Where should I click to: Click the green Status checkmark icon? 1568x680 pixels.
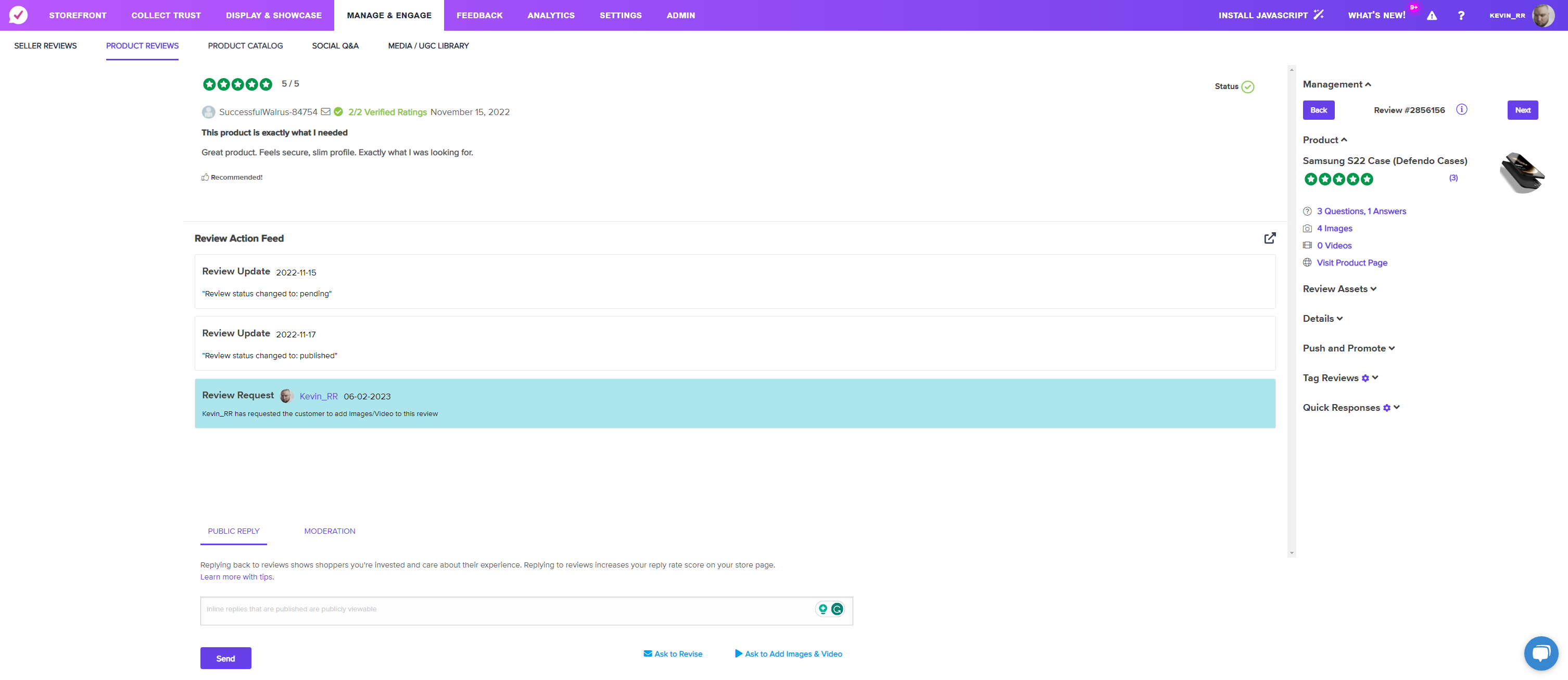(1248, 86)
